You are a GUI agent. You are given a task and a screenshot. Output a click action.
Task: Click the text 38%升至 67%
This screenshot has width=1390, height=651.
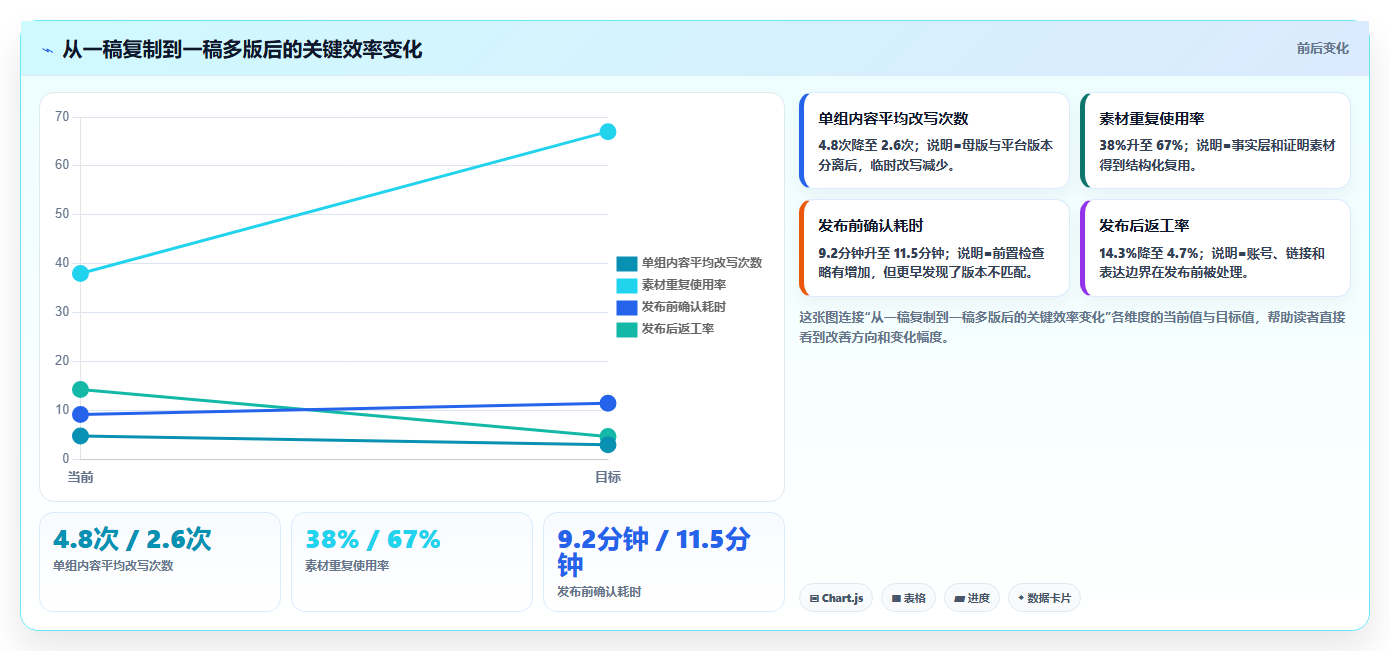click(x=1142, y=145)
